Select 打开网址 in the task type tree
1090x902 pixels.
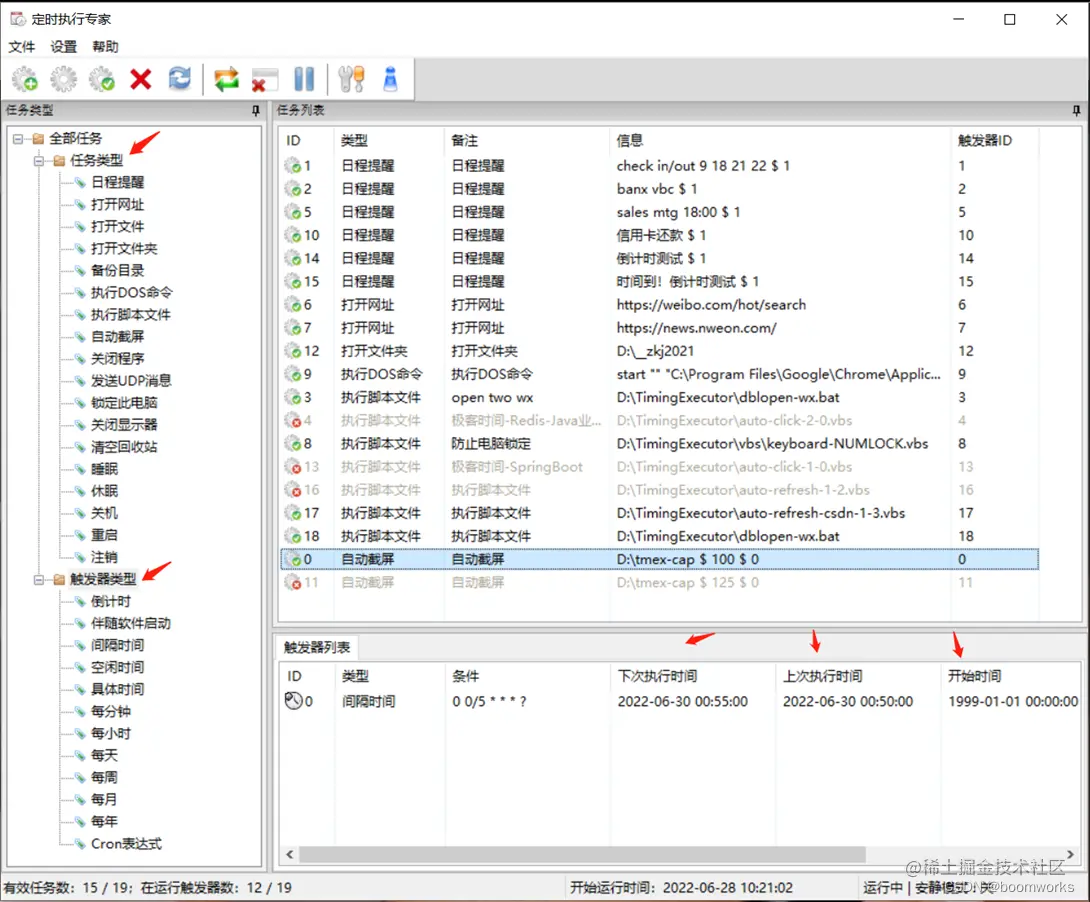(x=117, y=205)
